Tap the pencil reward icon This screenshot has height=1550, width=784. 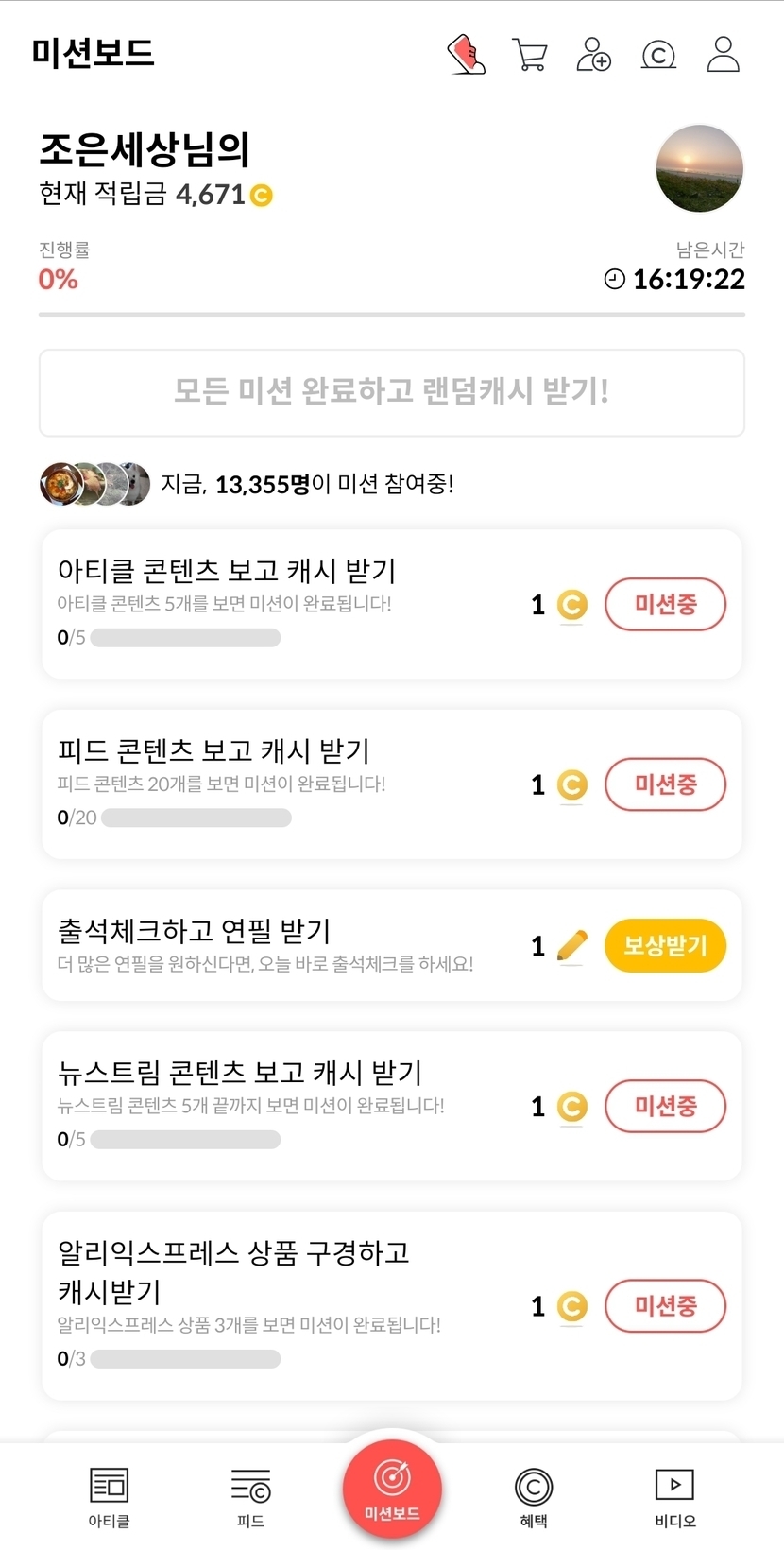pyautogui.click(x=571, y=945)
